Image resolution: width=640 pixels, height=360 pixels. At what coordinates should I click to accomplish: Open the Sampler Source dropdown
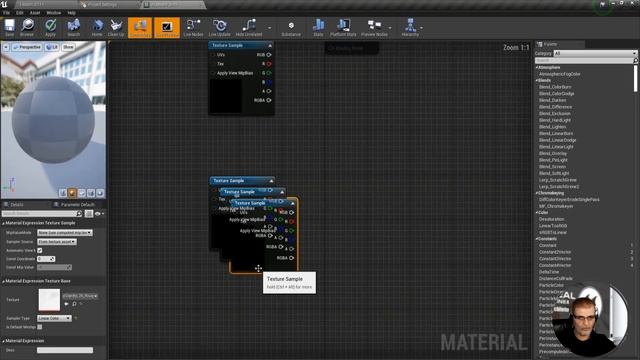click(x=57, y=242)
